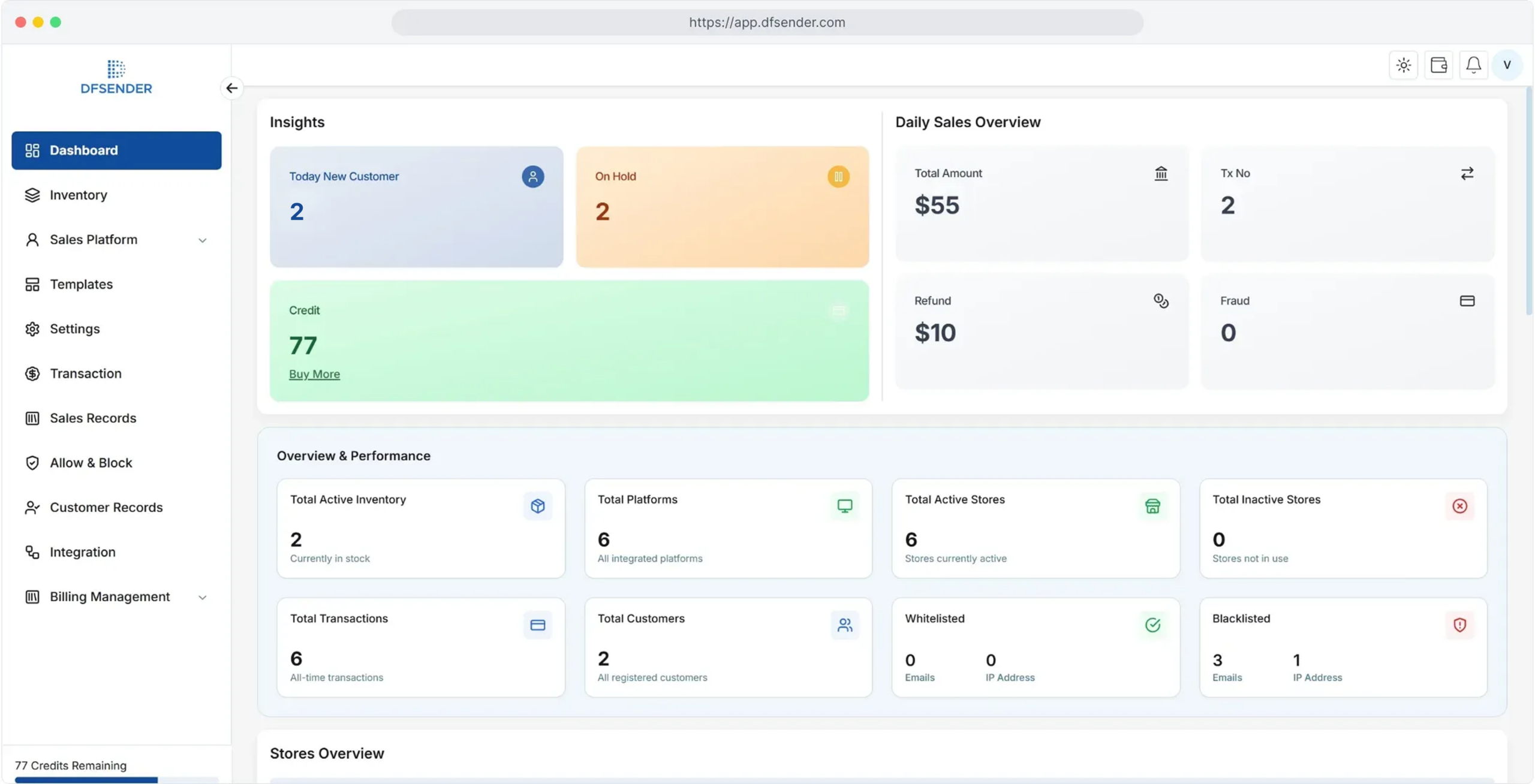Click the credits remaining progress bar
The height and width of the screenshot is (784, 1535).
click(x=116, y=780)
